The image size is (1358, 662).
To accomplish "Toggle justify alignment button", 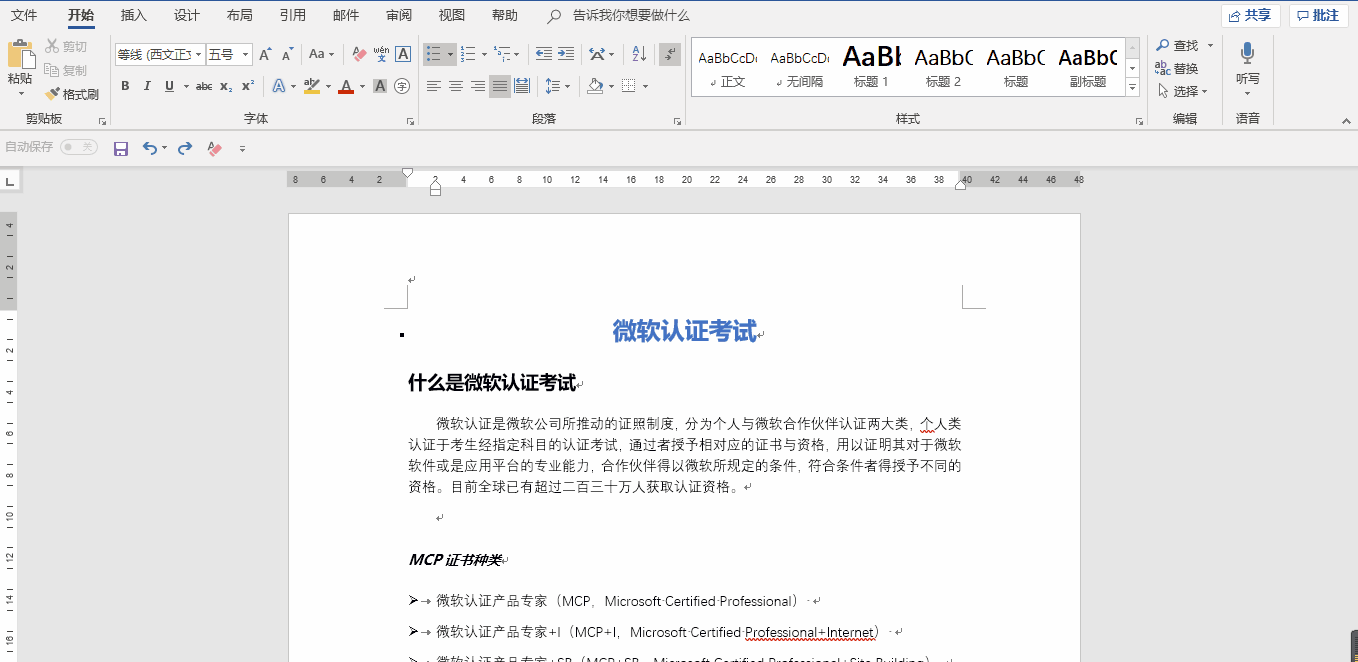I will tap(500, 86).
